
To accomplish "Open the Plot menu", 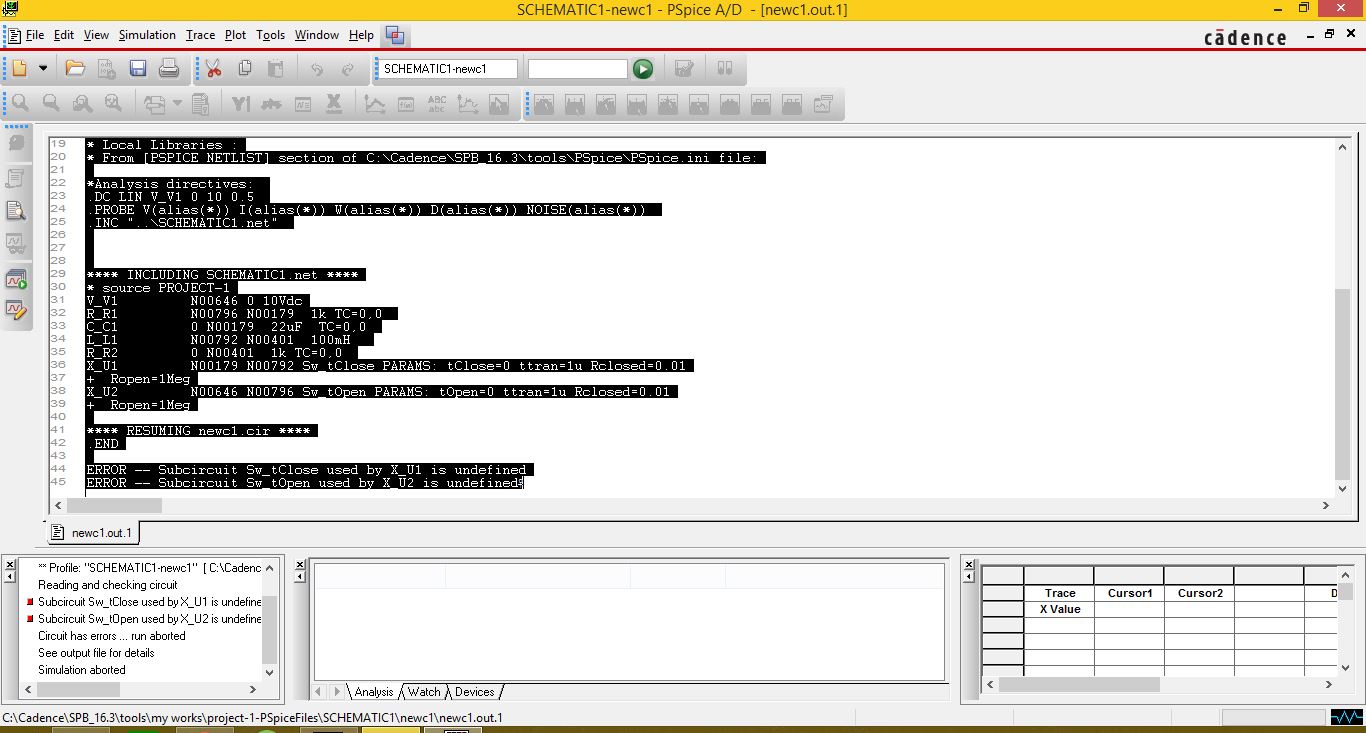I will coord(235,35).
